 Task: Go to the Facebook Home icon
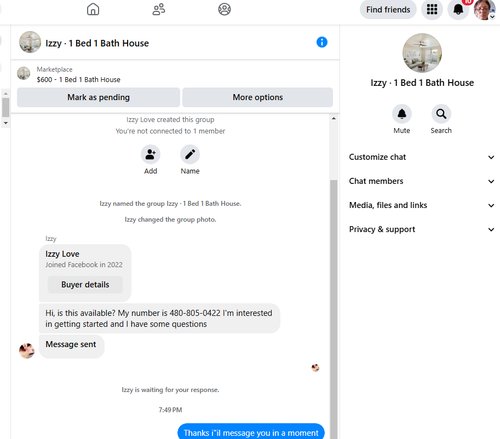tap(93, 9)
